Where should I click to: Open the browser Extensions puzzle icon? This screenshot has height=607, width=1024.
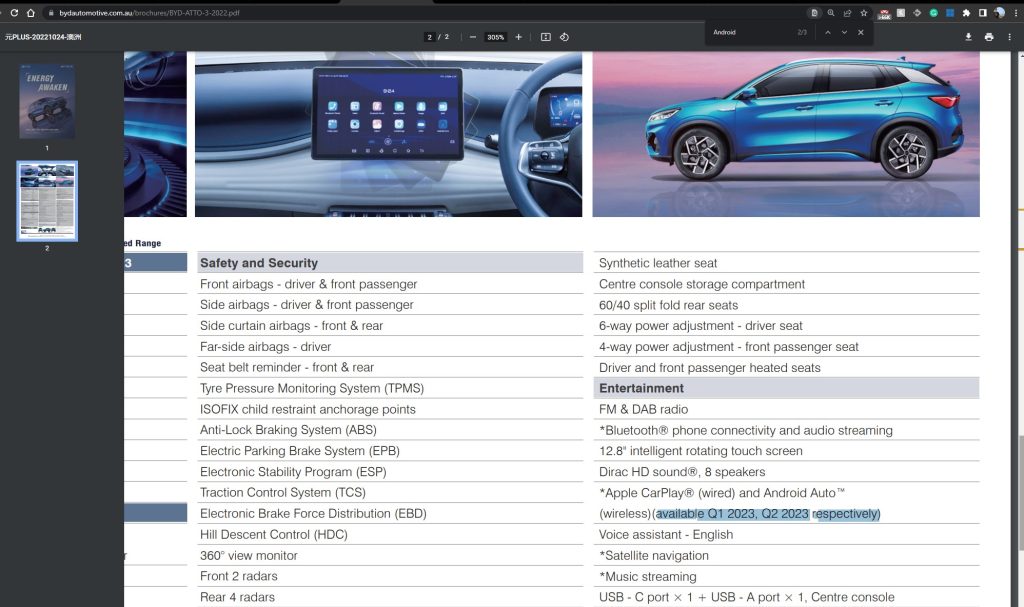click(x=966, y=13)
